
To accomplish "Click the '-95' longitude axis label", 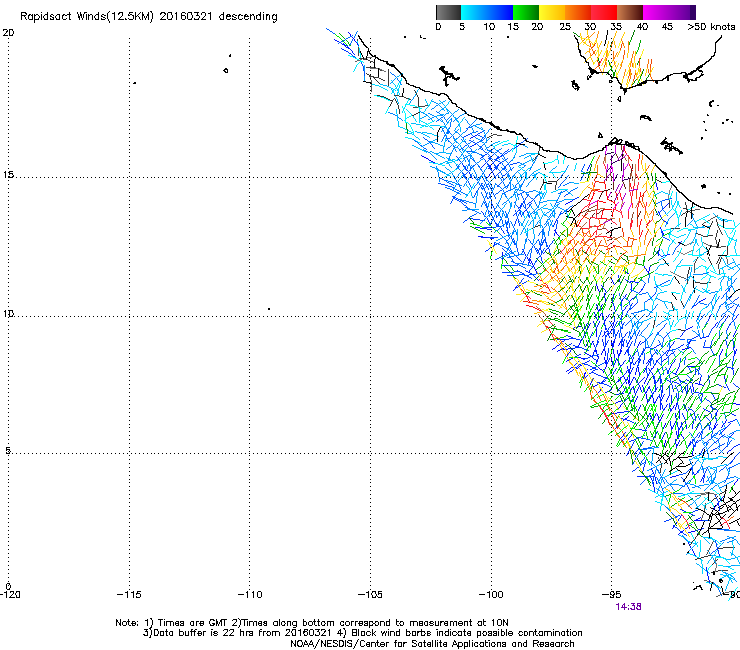I will point(612,595).
